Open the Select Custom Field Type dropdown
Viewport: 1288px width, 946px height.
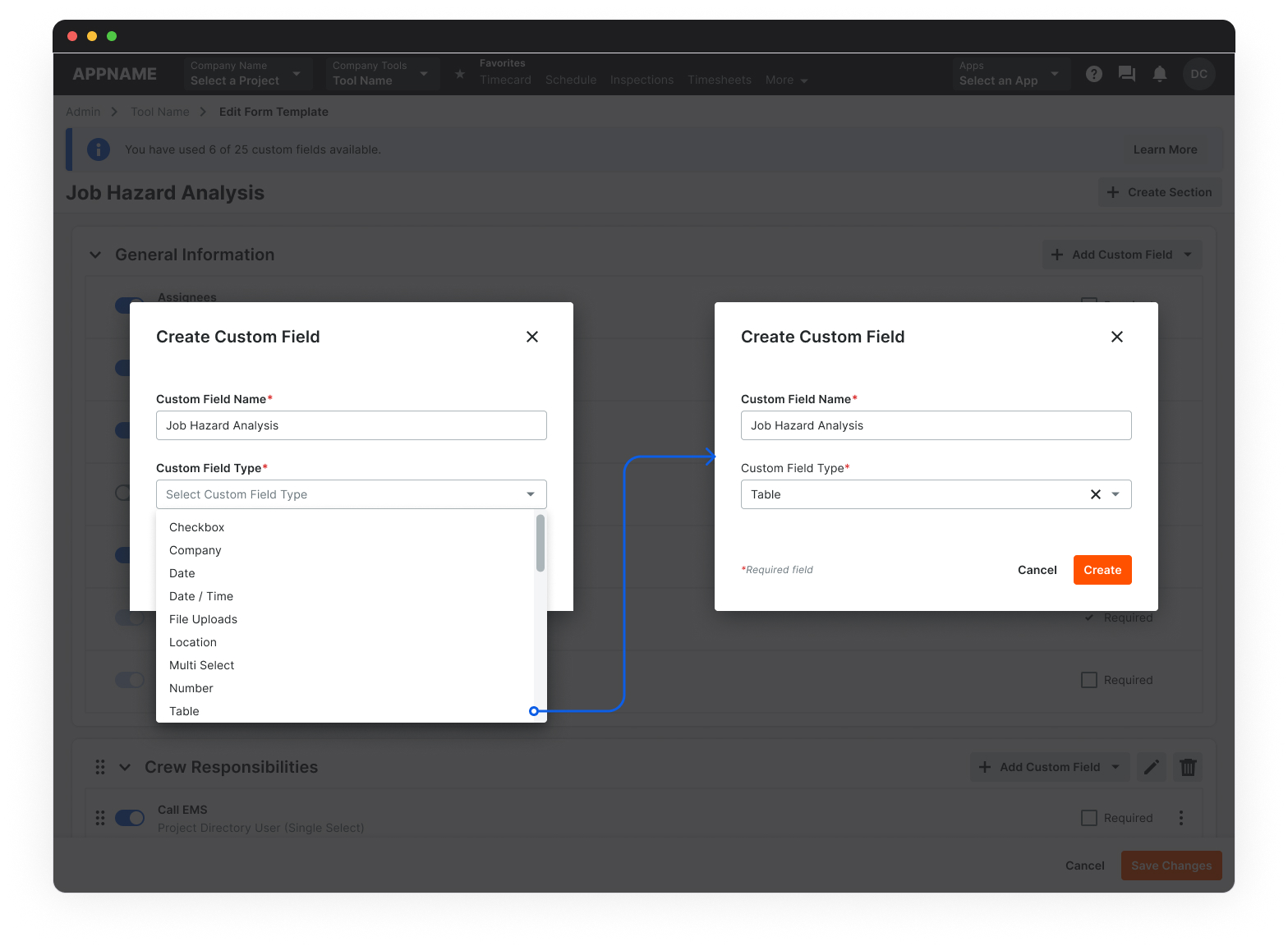tap(351, 494)
